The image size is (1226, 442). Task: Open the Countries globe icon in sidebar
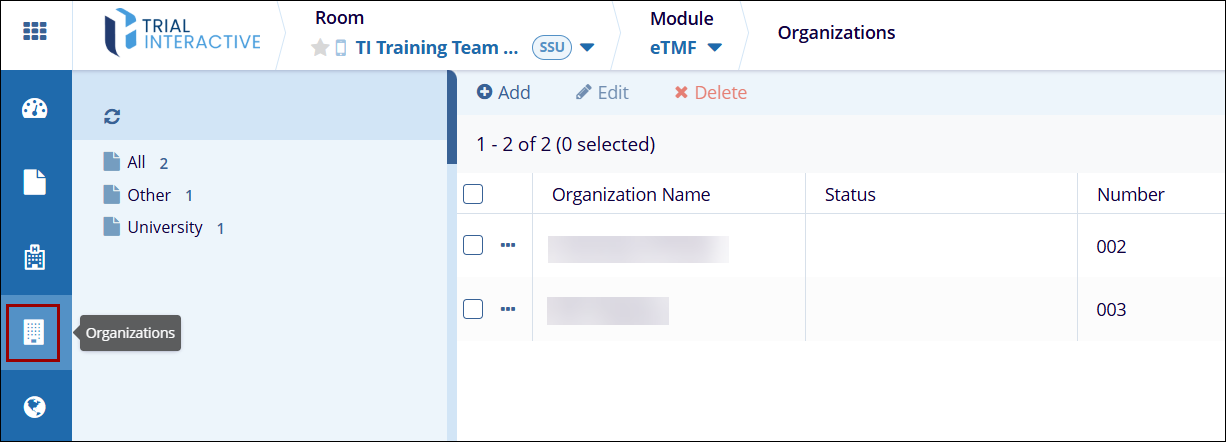pos(35,407)
